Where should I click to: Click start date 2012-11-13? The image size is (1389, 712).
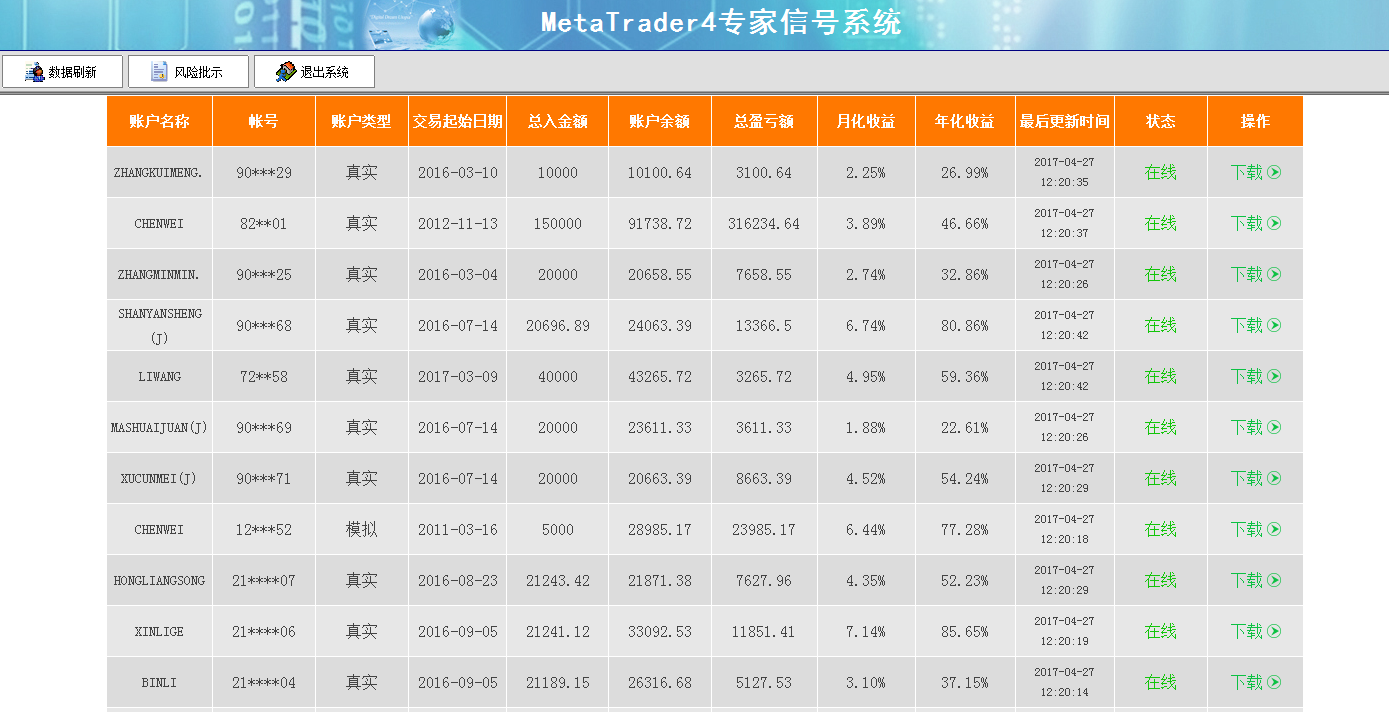click(458, 223)
